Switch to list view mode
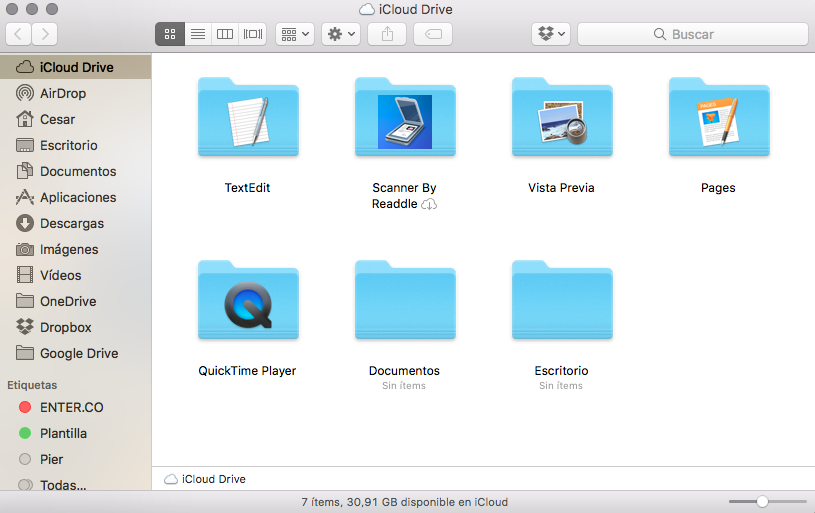This screenshot has height=513, width=815. pyautogui.click(x=198, y=34)
